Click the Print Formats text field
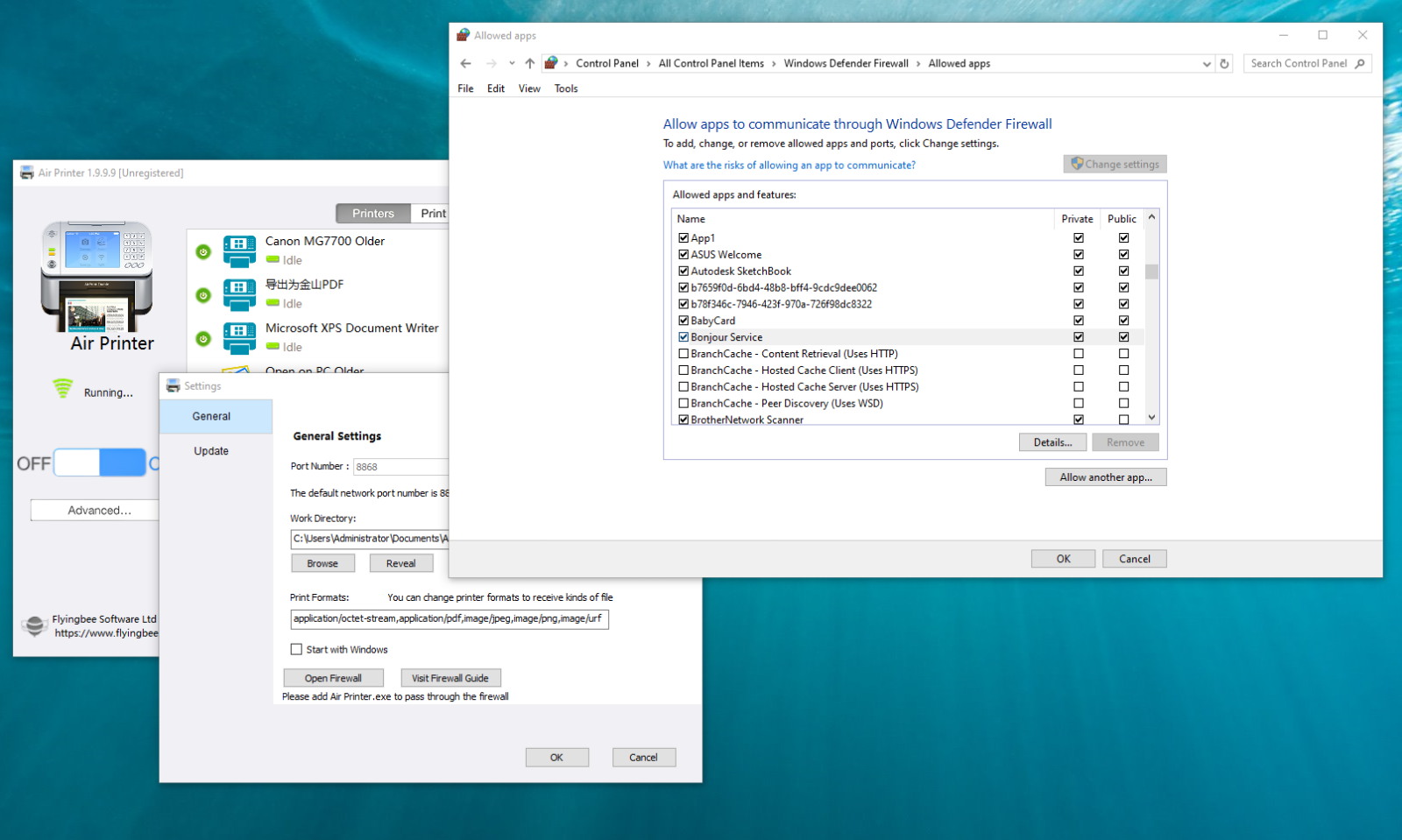 point(450,618)
